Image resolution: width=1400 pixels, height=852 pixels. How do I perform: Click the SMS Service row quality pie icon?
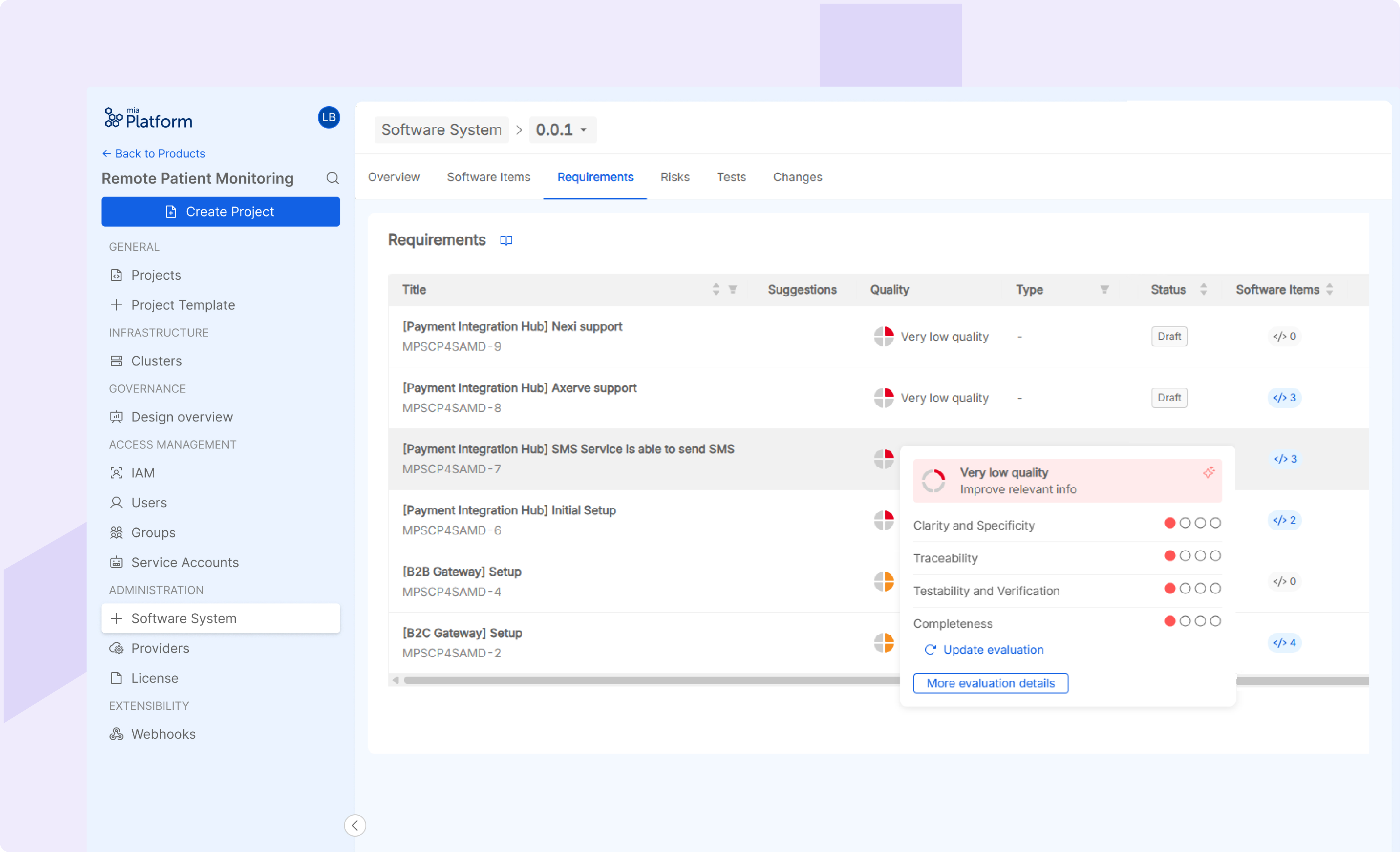pos(884,459)
